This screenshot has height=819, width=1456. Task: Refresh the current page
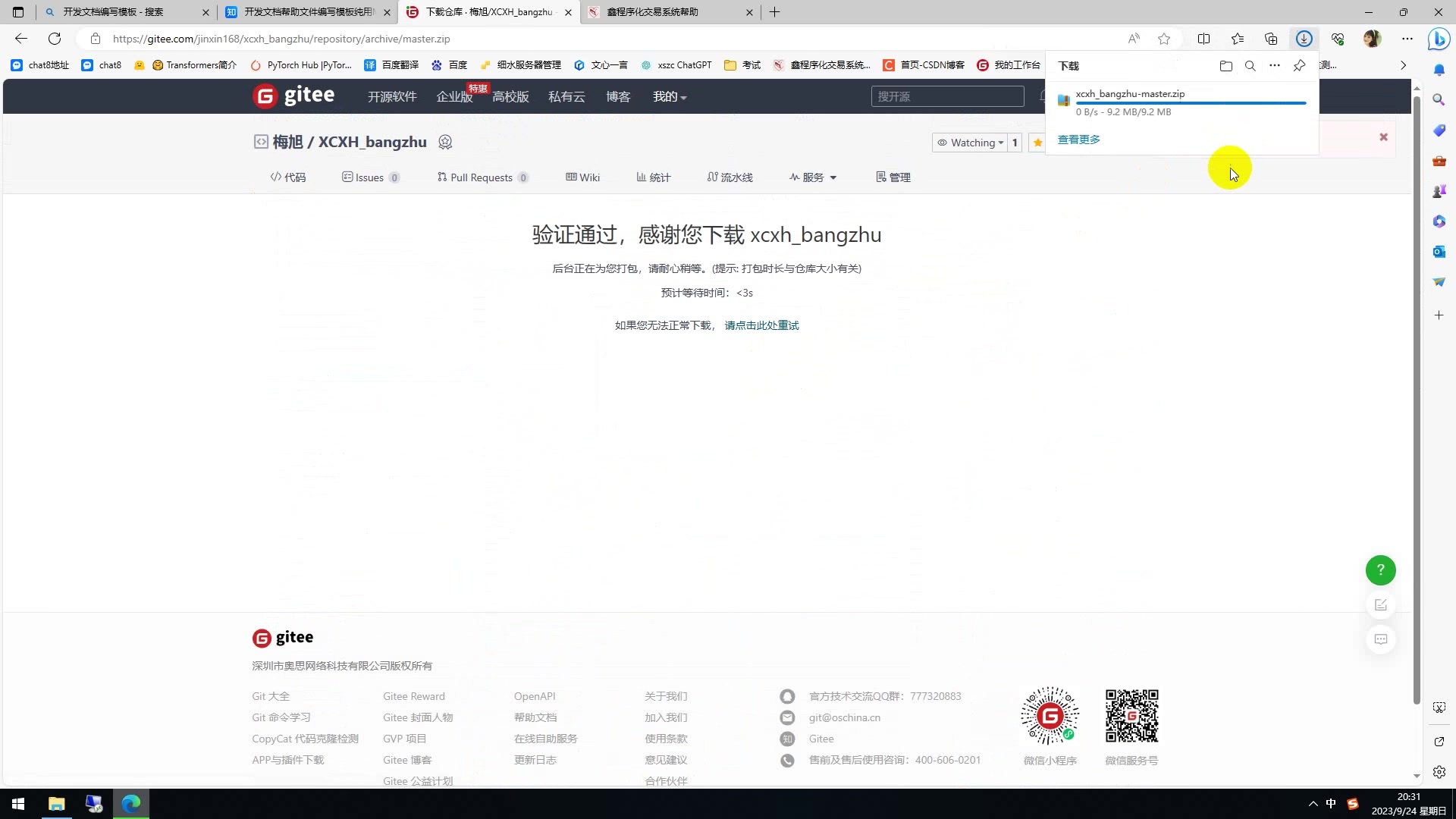pyautogui.click(x=55, y=39)
